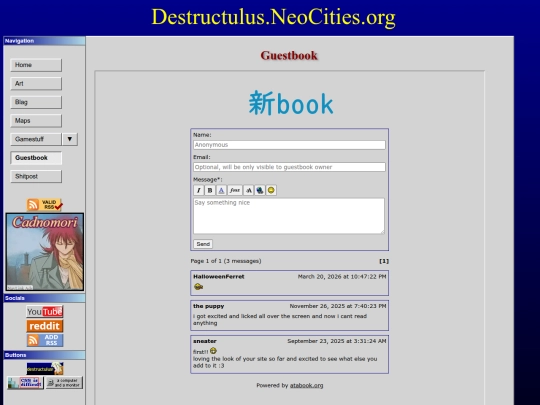Open the Maps navigation item
The width and height of the screenshot is (540, 405).
tap(36, 121)
